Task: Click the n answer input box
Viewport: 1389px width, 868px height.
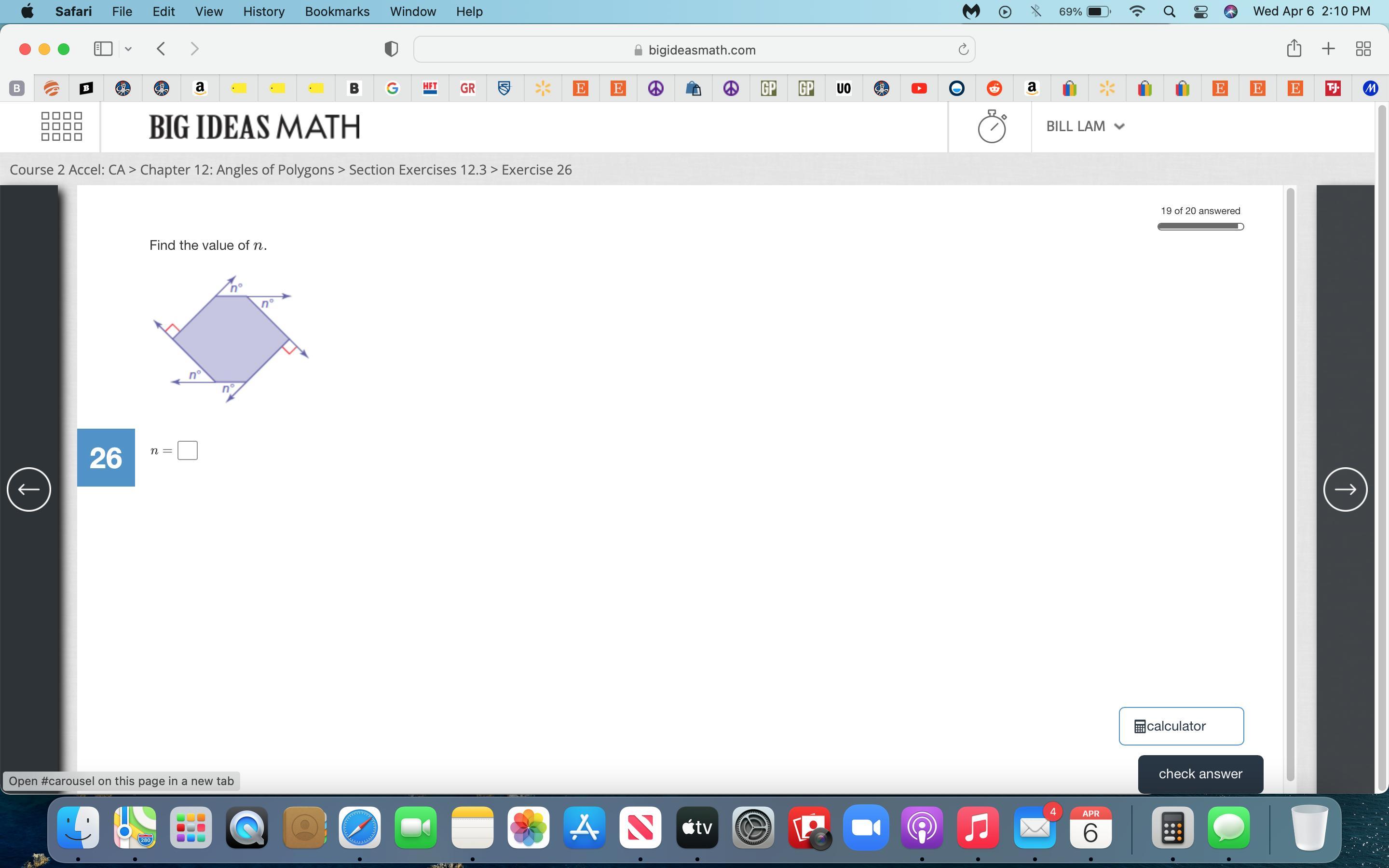Action: (x=188, y=451)
